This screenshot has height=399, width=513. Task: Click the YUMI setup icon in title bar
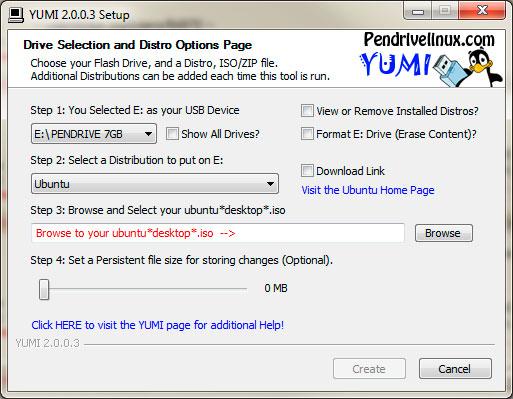[15, 15]
